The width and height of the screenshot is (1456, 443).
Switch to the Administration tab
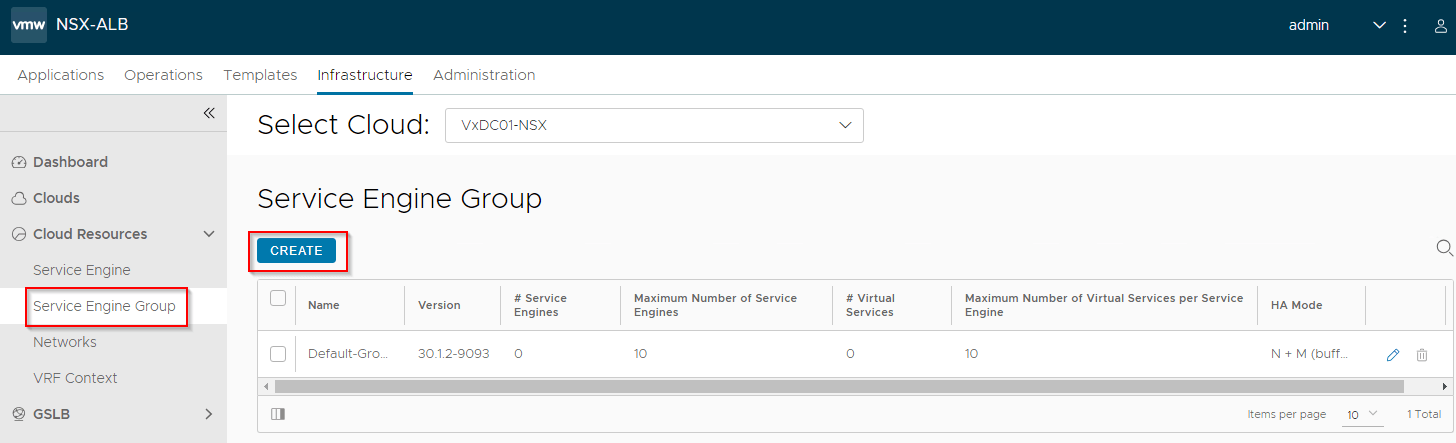pyautogui.click(x=484, y=75)
